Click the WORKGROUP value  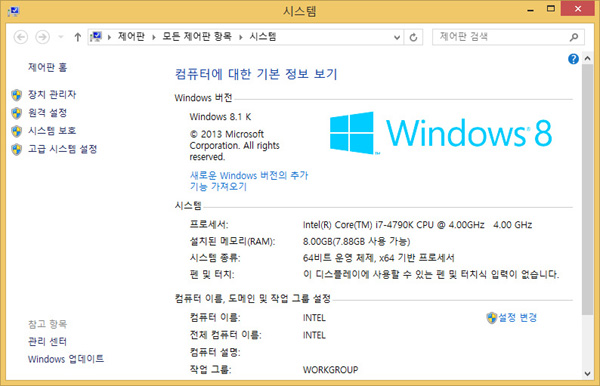[x=331, y=370]
